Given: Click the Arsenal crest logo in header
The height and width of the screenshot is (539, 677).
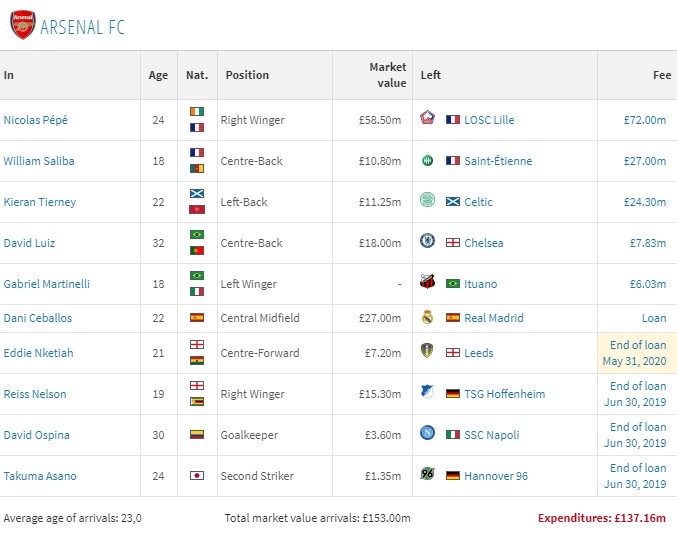Looking at the screenshot, I should click(22, 25).
